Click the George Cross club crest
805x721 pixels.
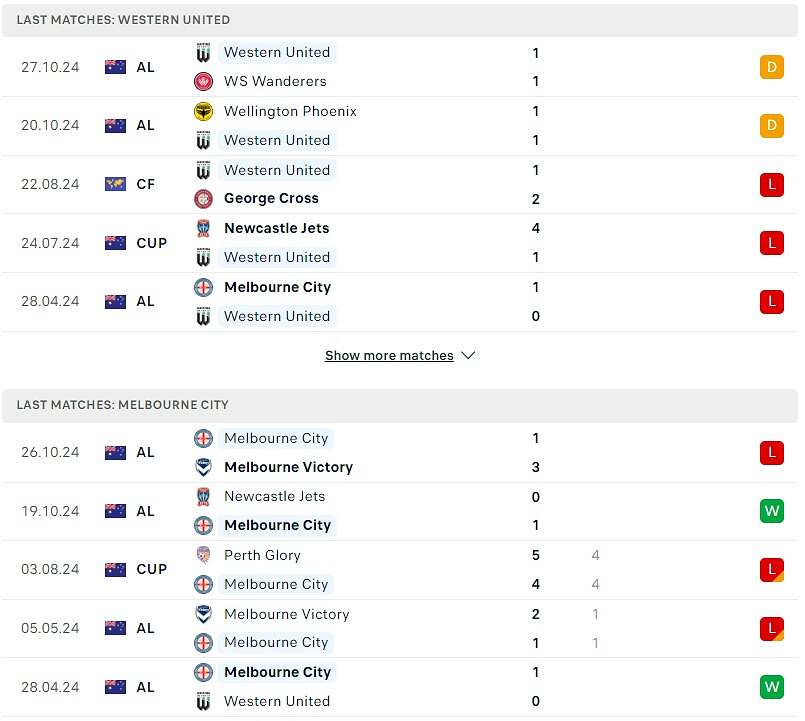(204, 199)
